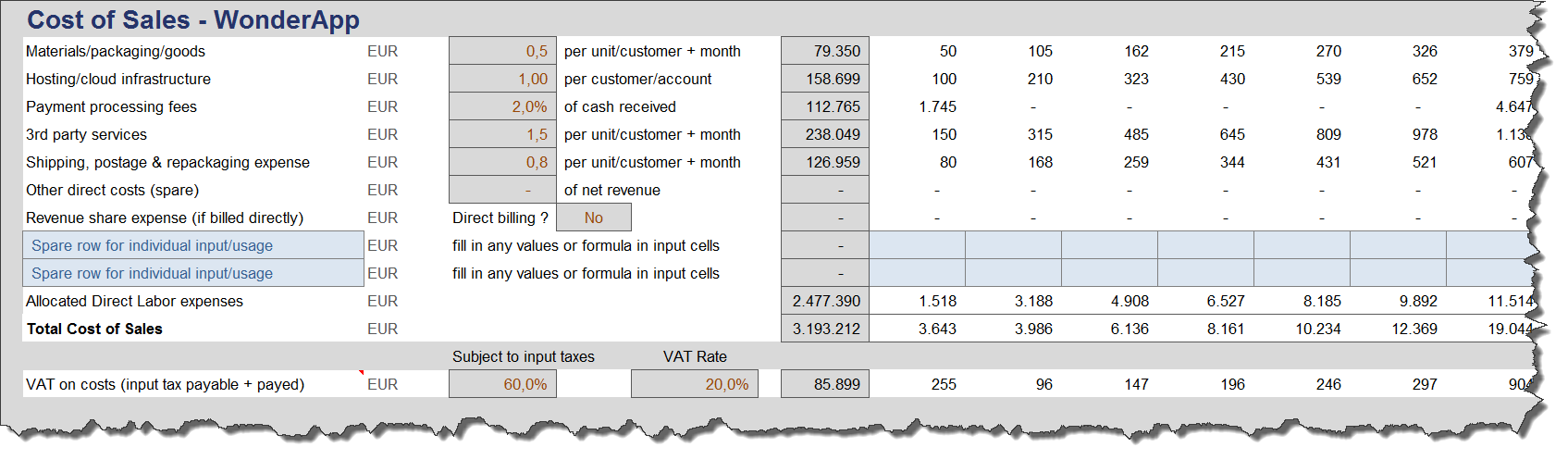
Task: Select Hosting value 323
Action: tap(1137, 80)
